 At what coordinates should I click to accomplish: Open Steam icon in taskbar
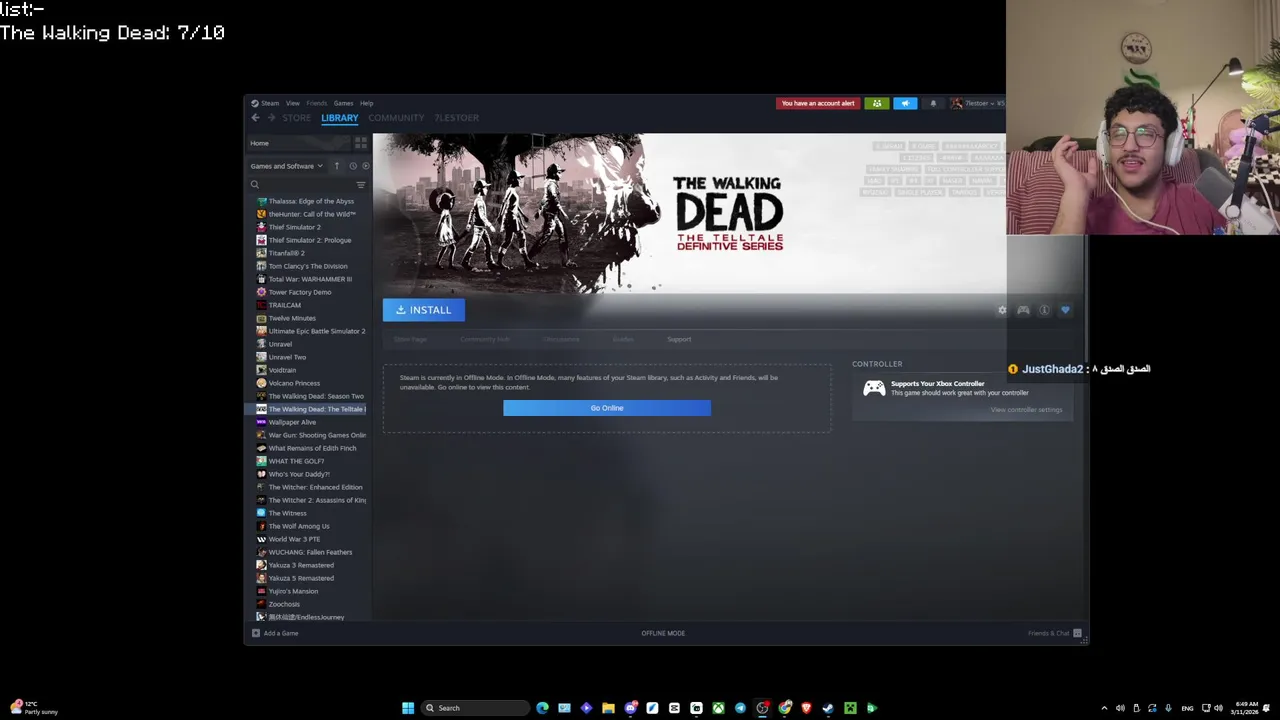click(828, 708)
